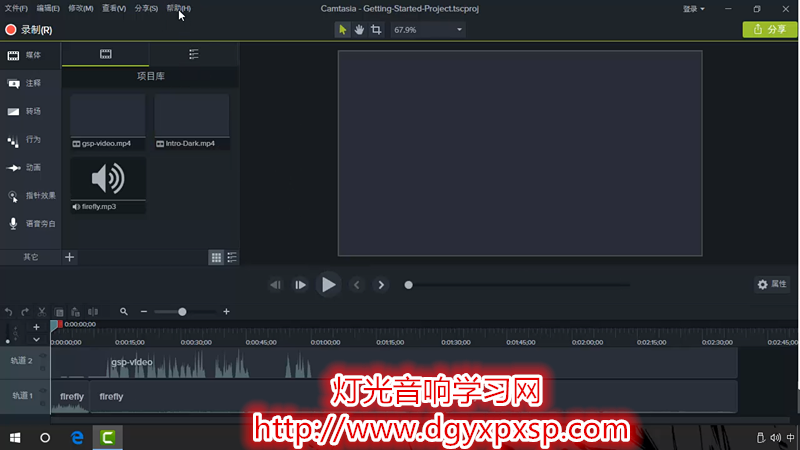The width and height of the screenshot is (800, 450).
Task: Click the undo arrow in timeline toolbar
Action: tap(9, 312)
